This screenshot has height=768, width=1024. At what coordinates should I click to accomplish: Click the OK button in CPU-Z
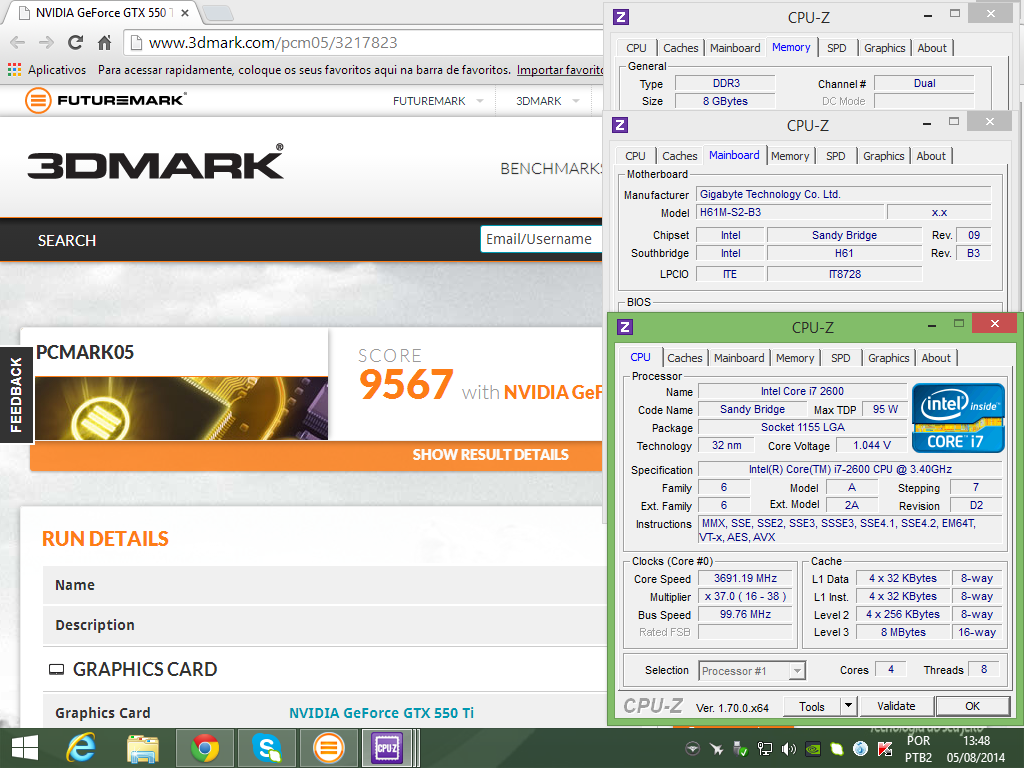[x=972, y=706]
